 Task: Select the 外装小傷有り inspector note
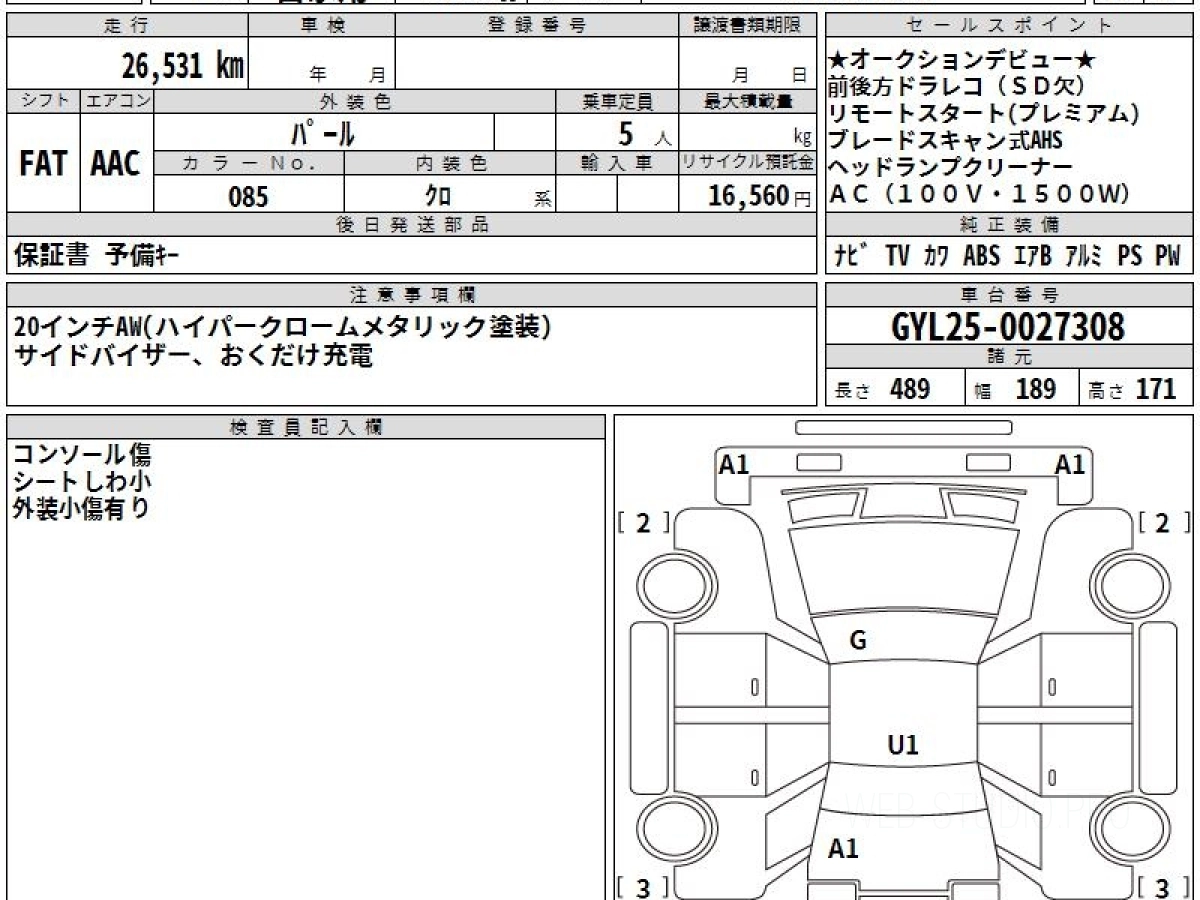(81, 508)
